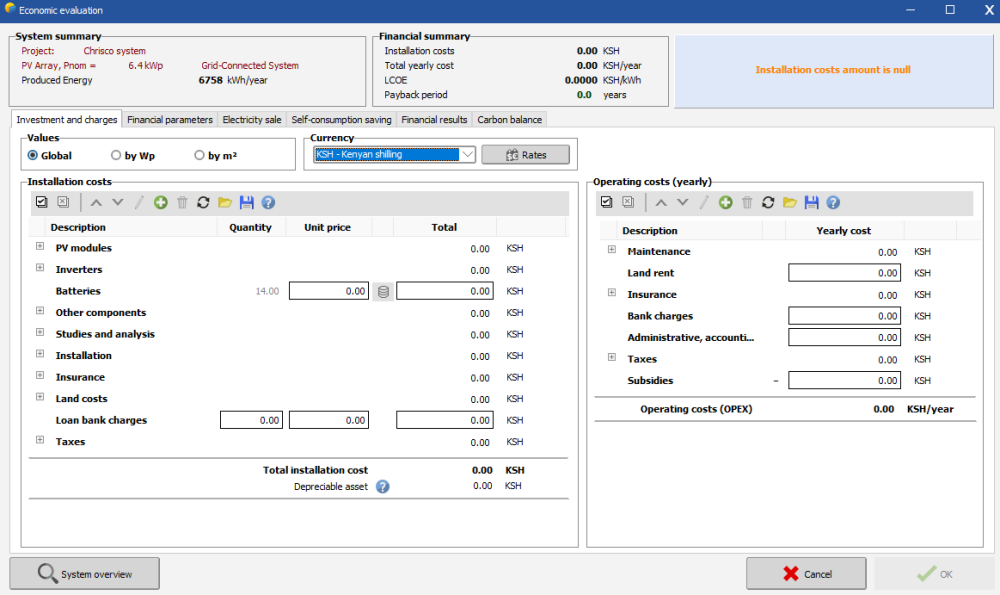1000x595 pixels.
Task: Click the help question mark in Operating costs toolbar
Action: (x=833, y=202)
